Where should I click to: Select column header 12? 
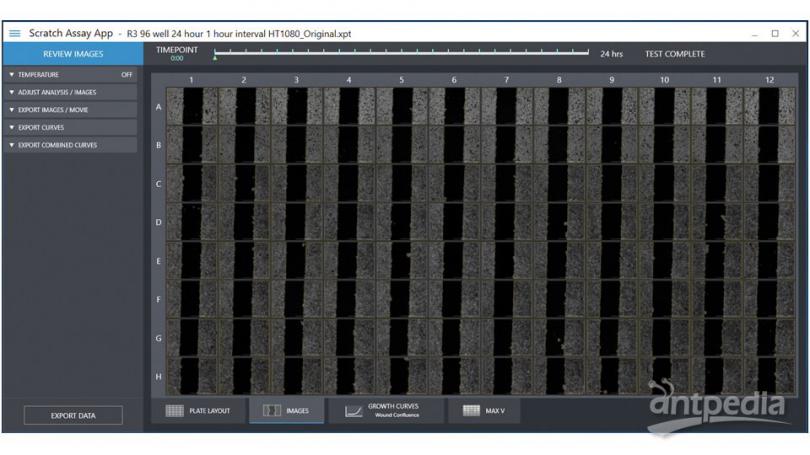[770, 80]
